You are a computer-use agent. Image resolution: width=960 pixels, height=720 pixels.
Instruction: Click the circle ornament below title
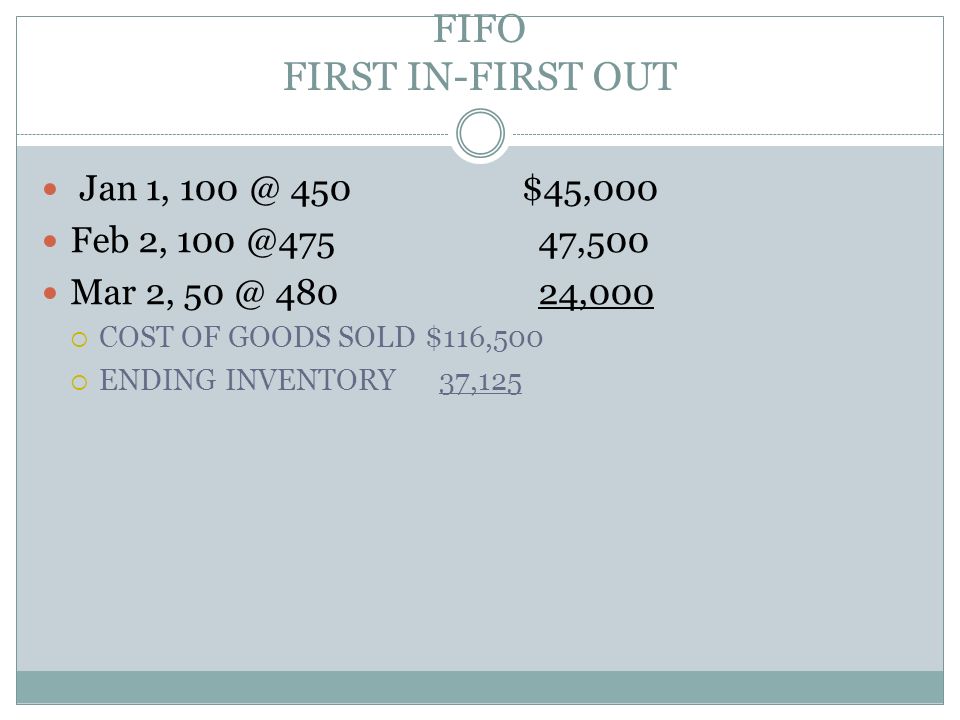coord(481,133)
